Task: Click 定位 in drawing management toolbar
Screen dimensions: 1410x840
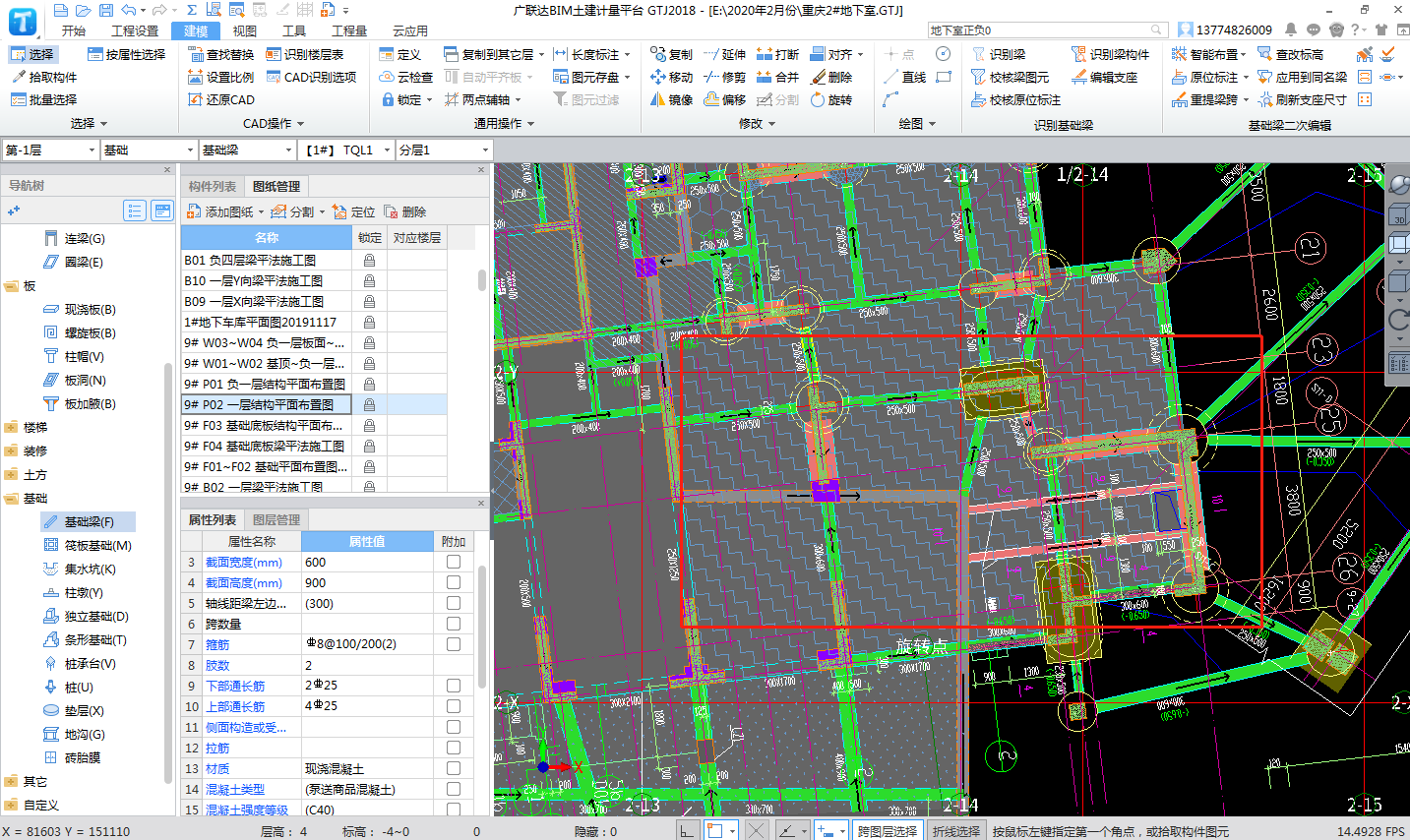Action: [x=353, y=211]
